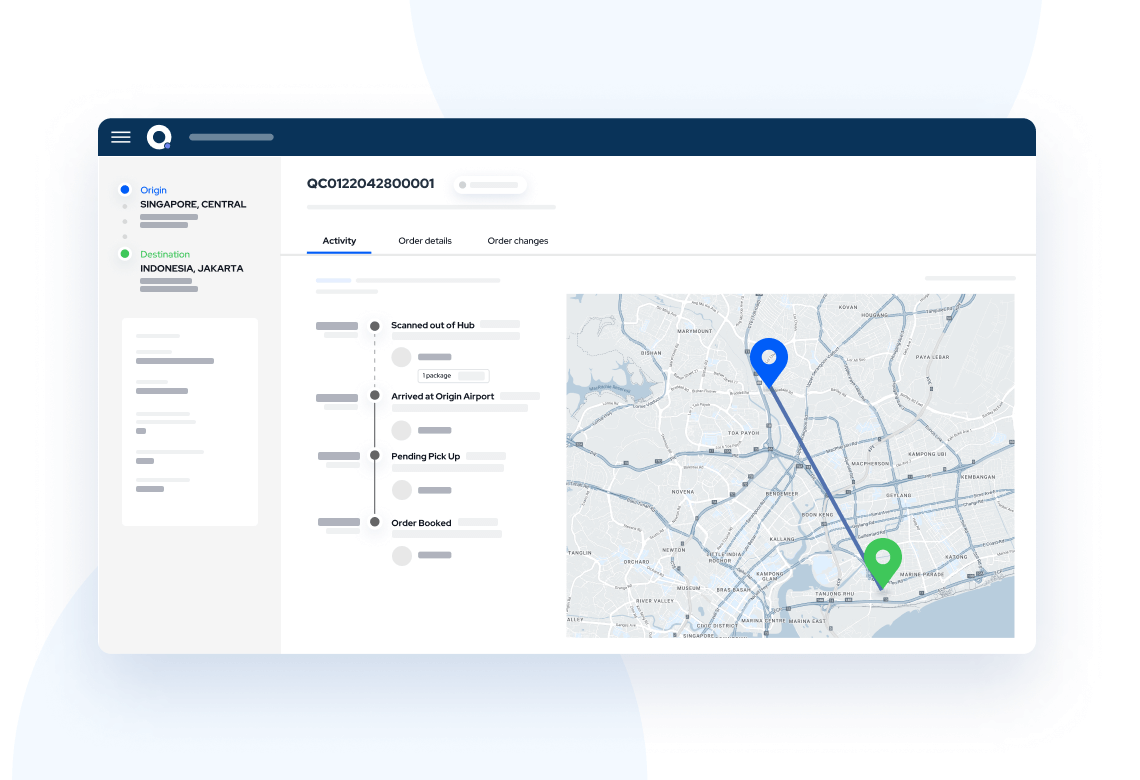Open the hamburger menu icon
Viewport: 1140px width, 780px height.
pos(121,137)
